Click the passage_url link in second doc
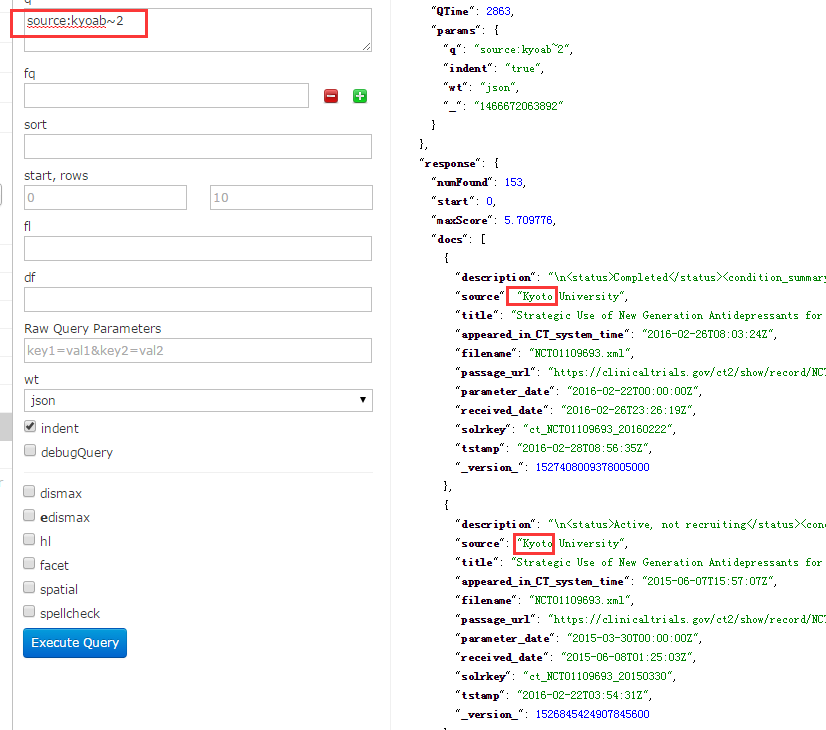Image resolution: width=826 pixels, height=730 pixels. point(687,619)
